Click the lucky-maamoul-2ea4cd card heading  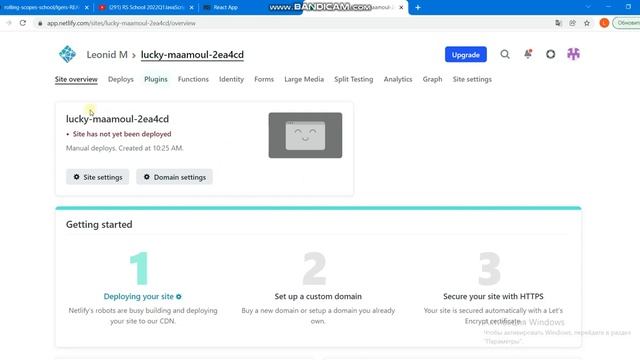[x=117, y=119]
